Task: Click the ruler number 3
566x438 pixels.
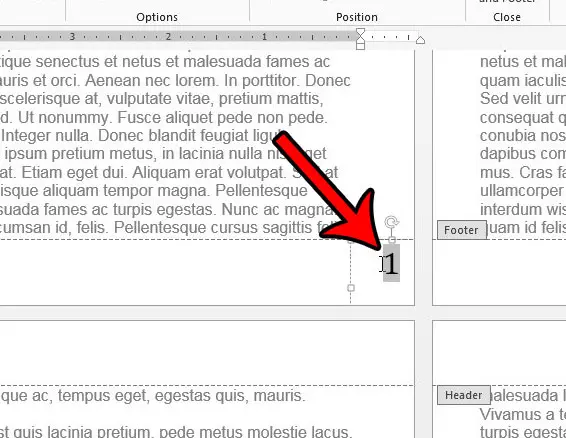Action: [72, 36]
